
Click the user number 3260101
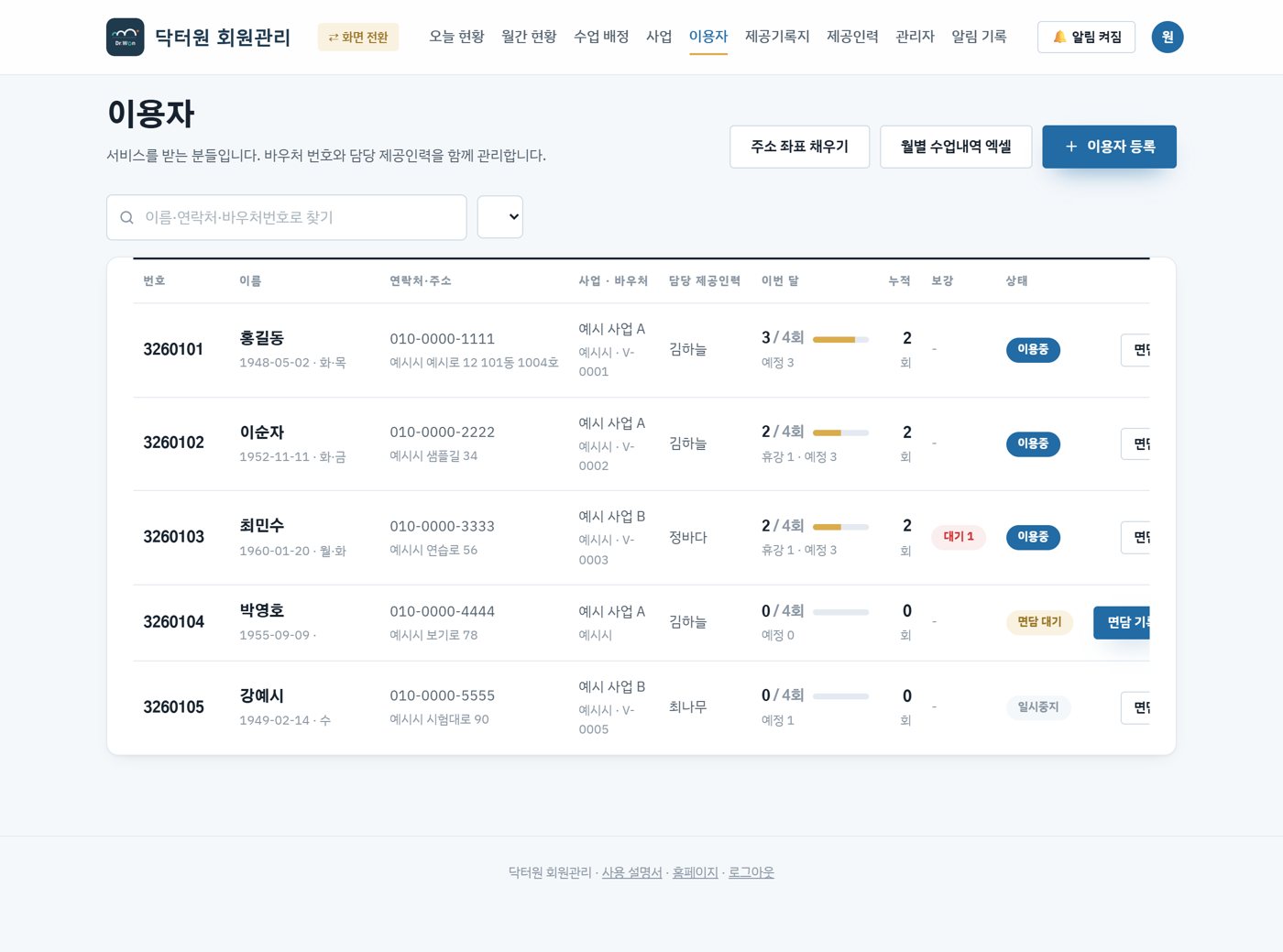[x=173, y=350]
